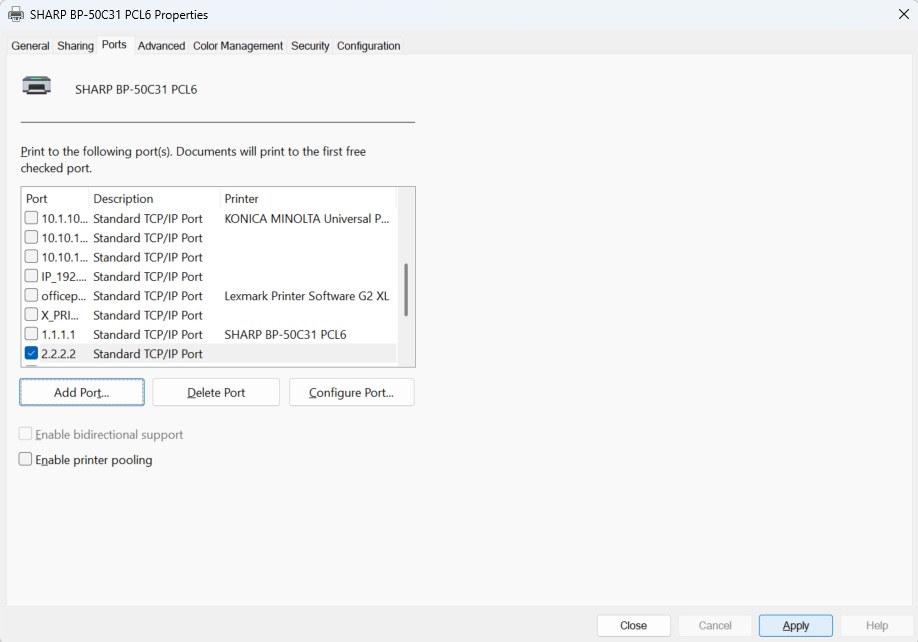Viewport: 918px width, 642px height.
Task: Select the Ports tab
Action: 114,44
